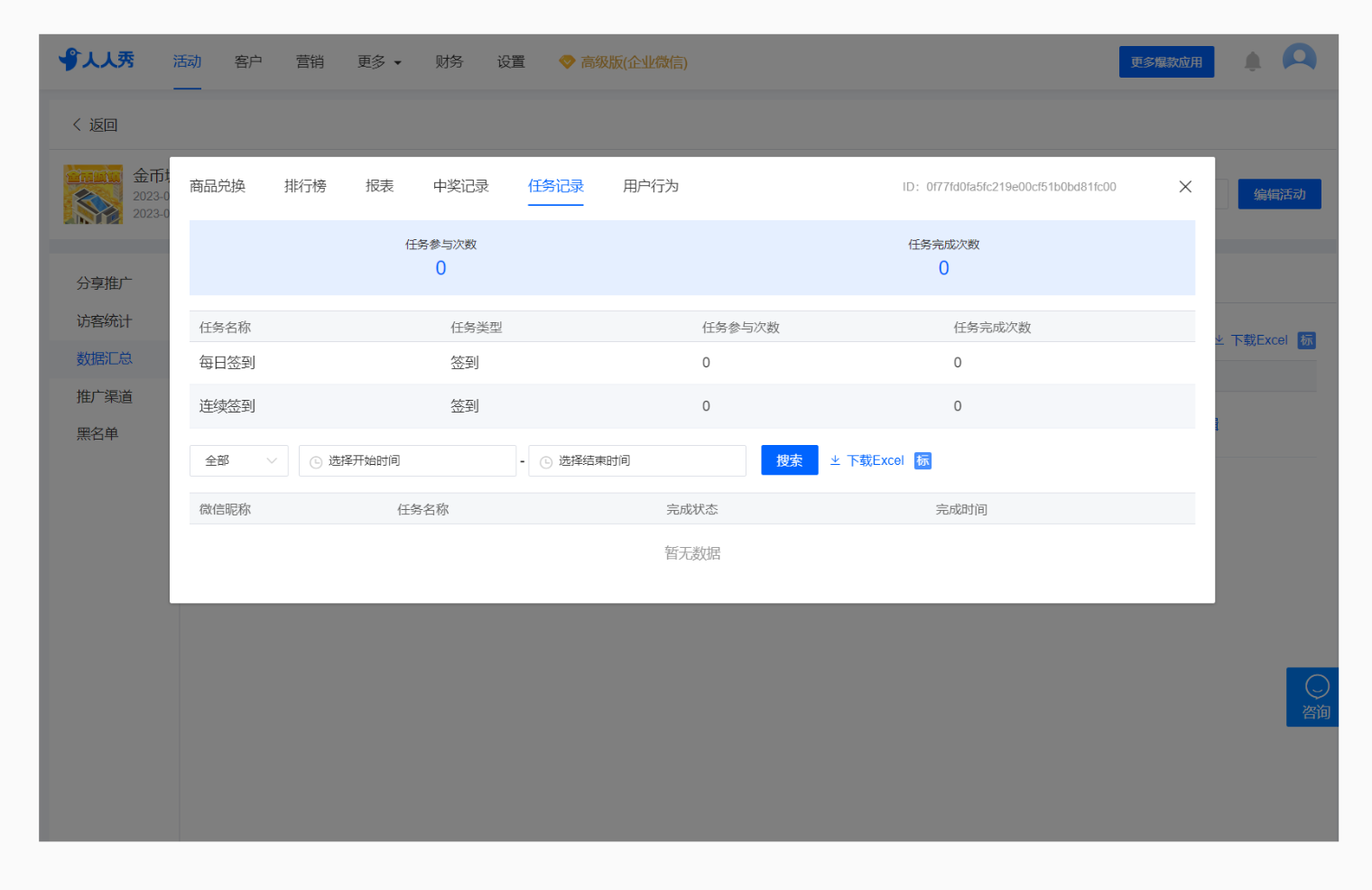1372x890 pixels.
Task: Open the 营销 top navigation item
Action: point(310,61)
